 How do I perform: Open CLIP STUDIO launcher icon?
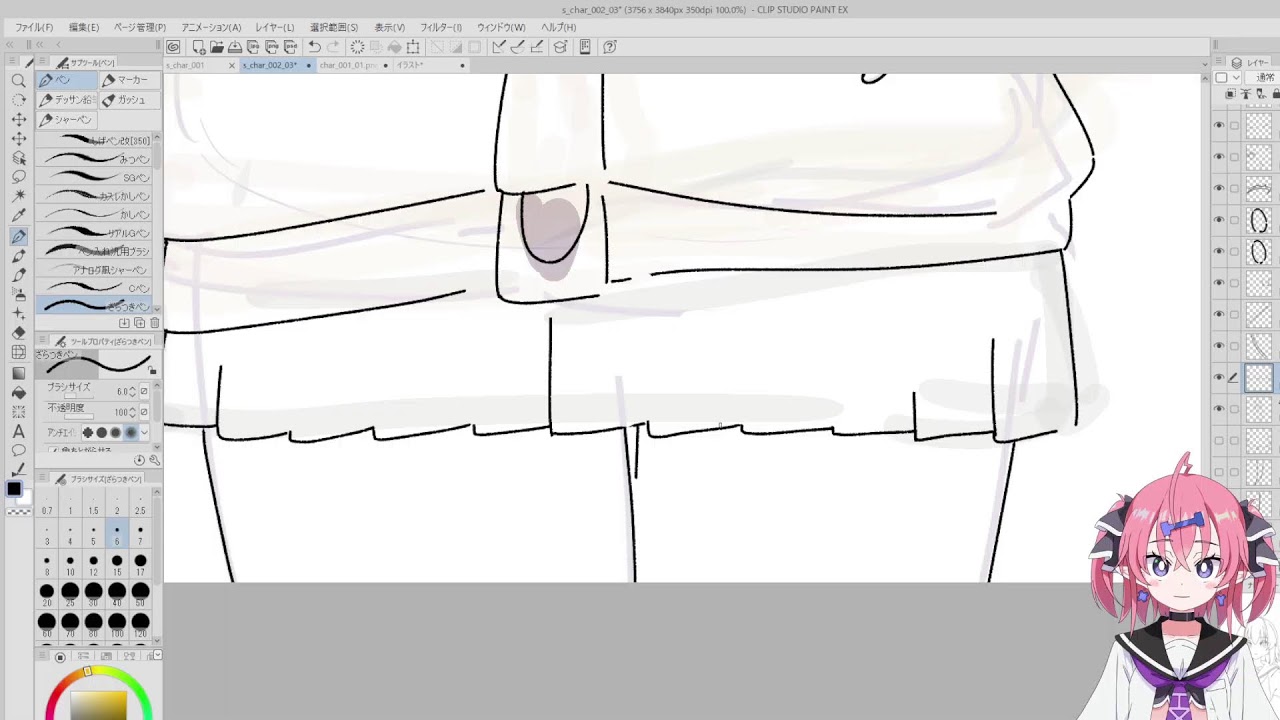173,47
